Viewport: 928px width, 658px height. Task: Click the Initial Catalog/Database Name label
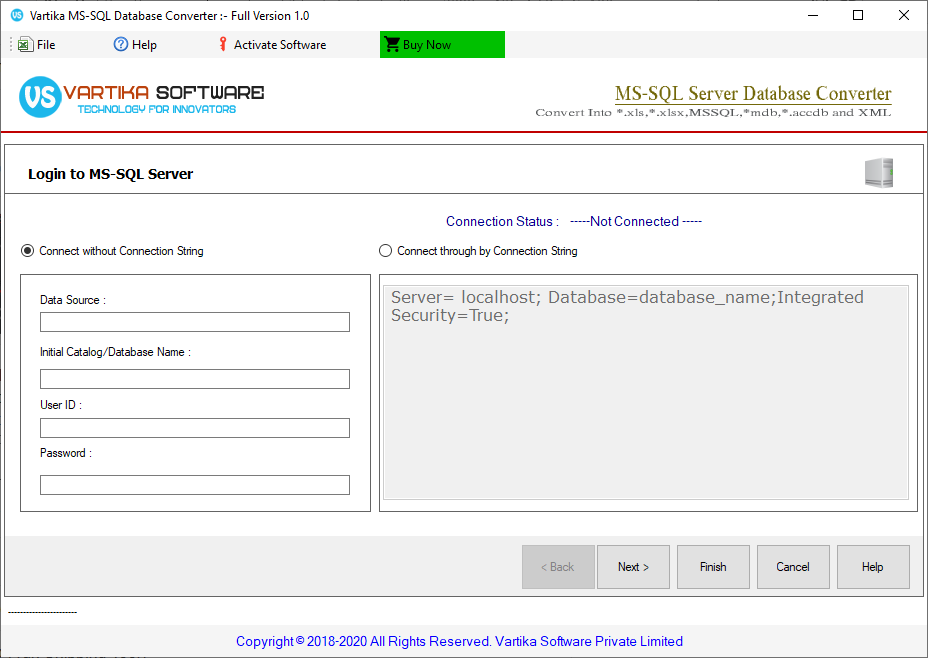click(x=115, y=352)
